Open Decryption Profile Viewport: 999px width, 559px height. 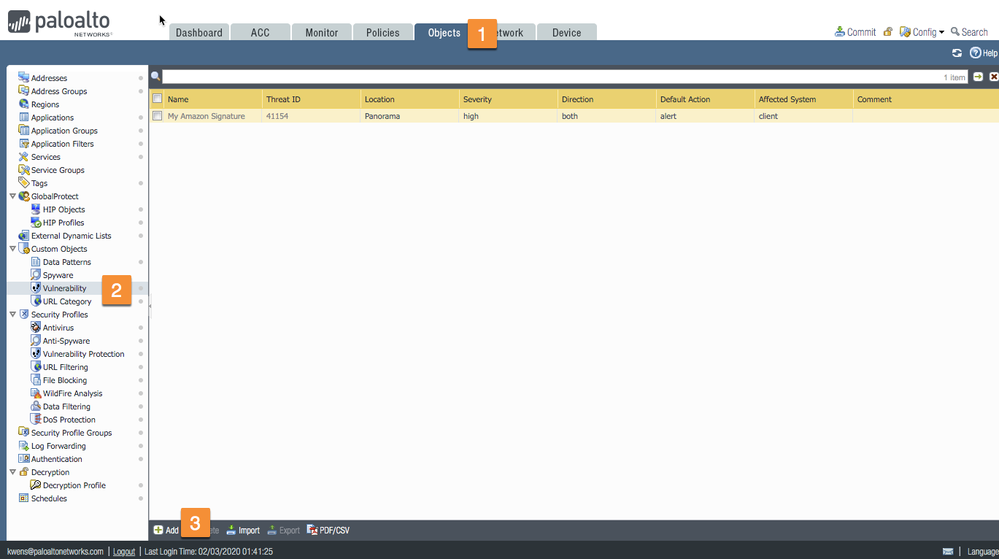click(x=74, y=486)
